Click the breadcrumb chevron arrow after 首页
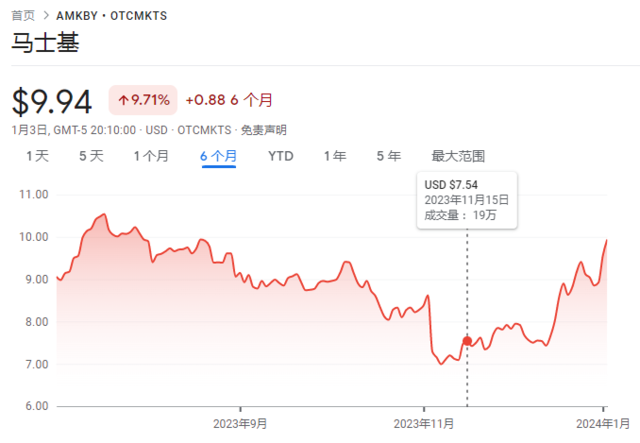 click(x=46, y=16)
